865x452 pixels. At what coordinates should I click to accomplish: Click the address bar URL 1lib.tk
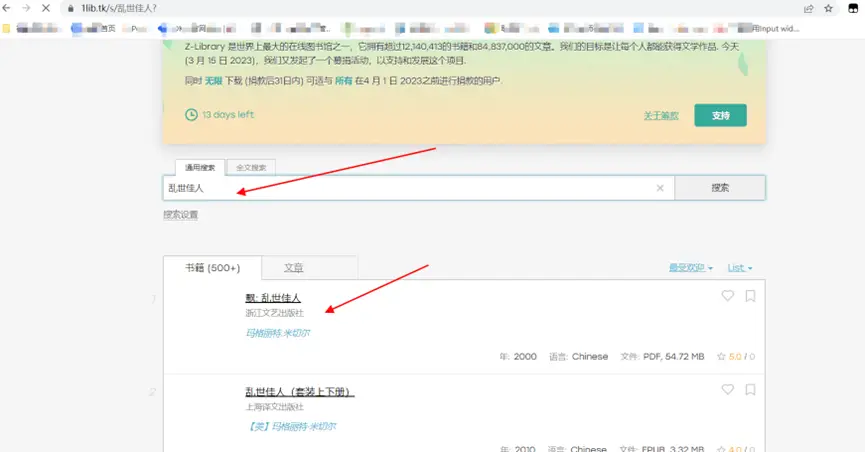coord(119,8)
